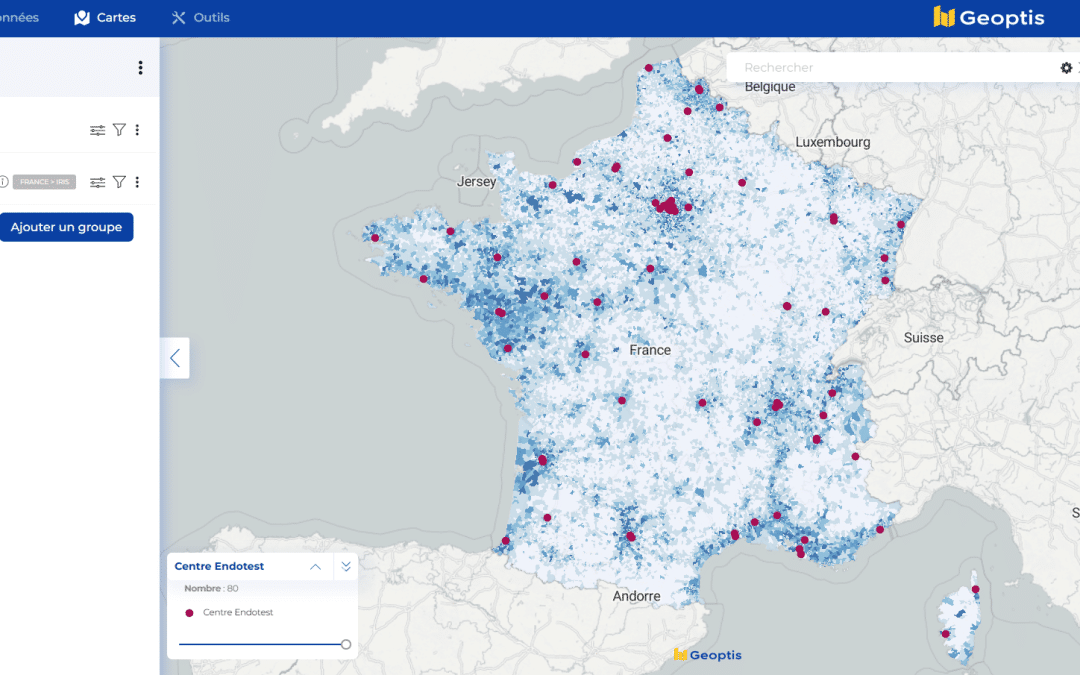The height and width of the screenshot is (675, 1080).
Task: Open settings sliders for first layer row
Action: (x=97, y=129)
